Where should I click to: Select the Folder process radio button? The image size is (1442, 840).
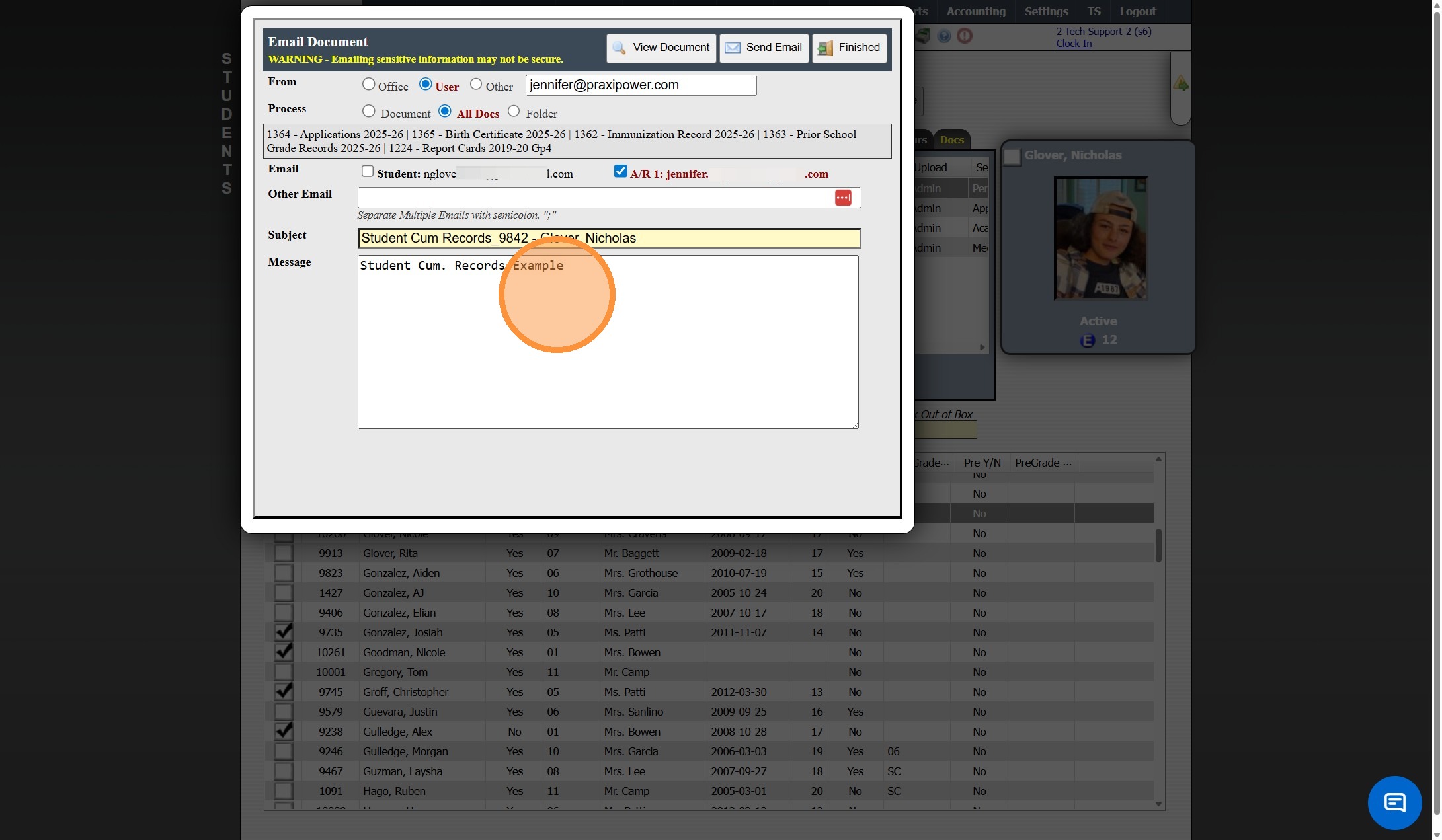[x=514, y=112]
